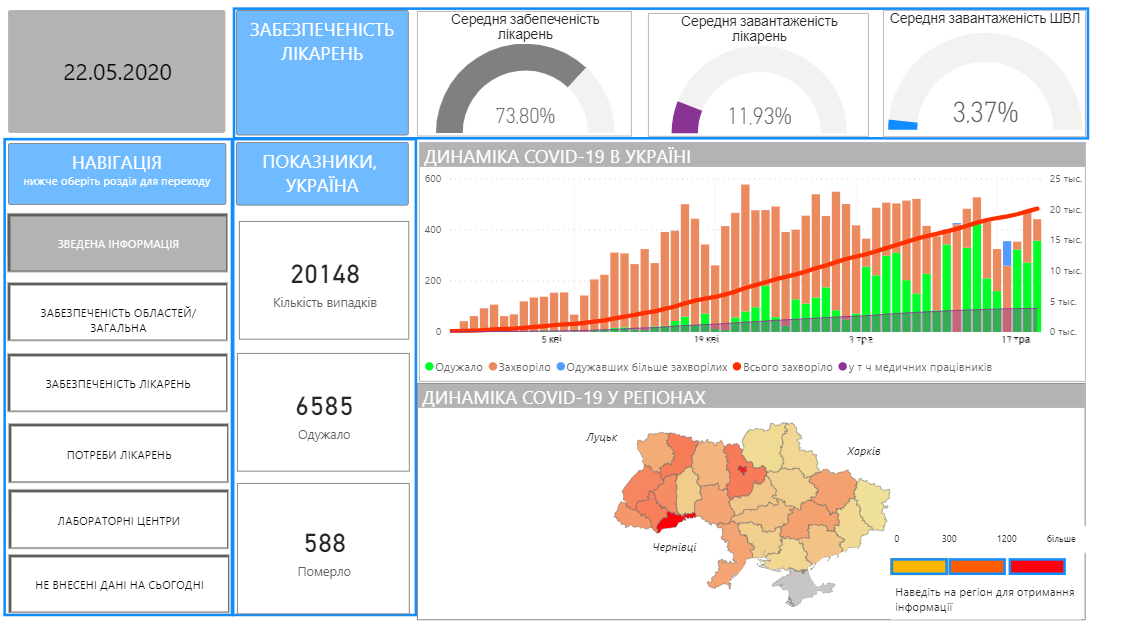
Task: Select the ПОТРЕБИ ЛІКАРЕНЬ navigation button
Action: 118,454
